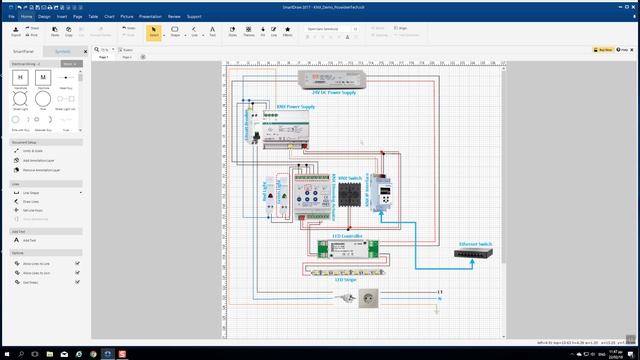
Task: Open File Explorer from taskbar
Action: tap(49, 354)
